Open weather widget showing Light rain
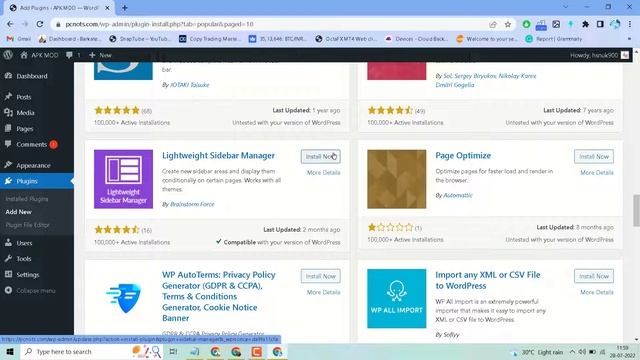Viewport: 640px width, 360px height. tap(538, 352)
